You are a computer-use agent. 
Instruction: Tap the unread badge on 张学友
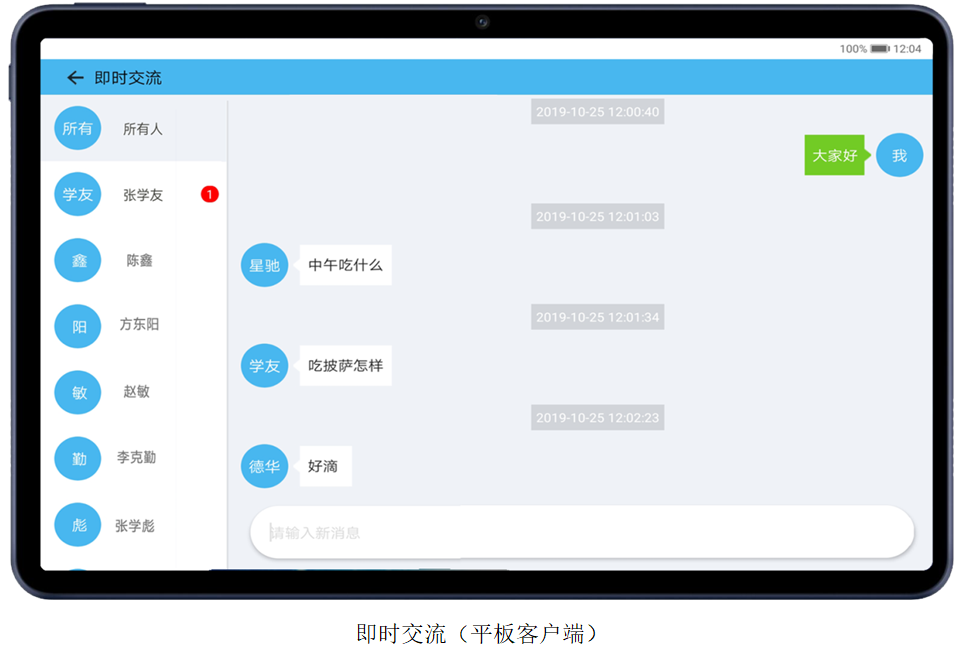(x=208, y=194)
